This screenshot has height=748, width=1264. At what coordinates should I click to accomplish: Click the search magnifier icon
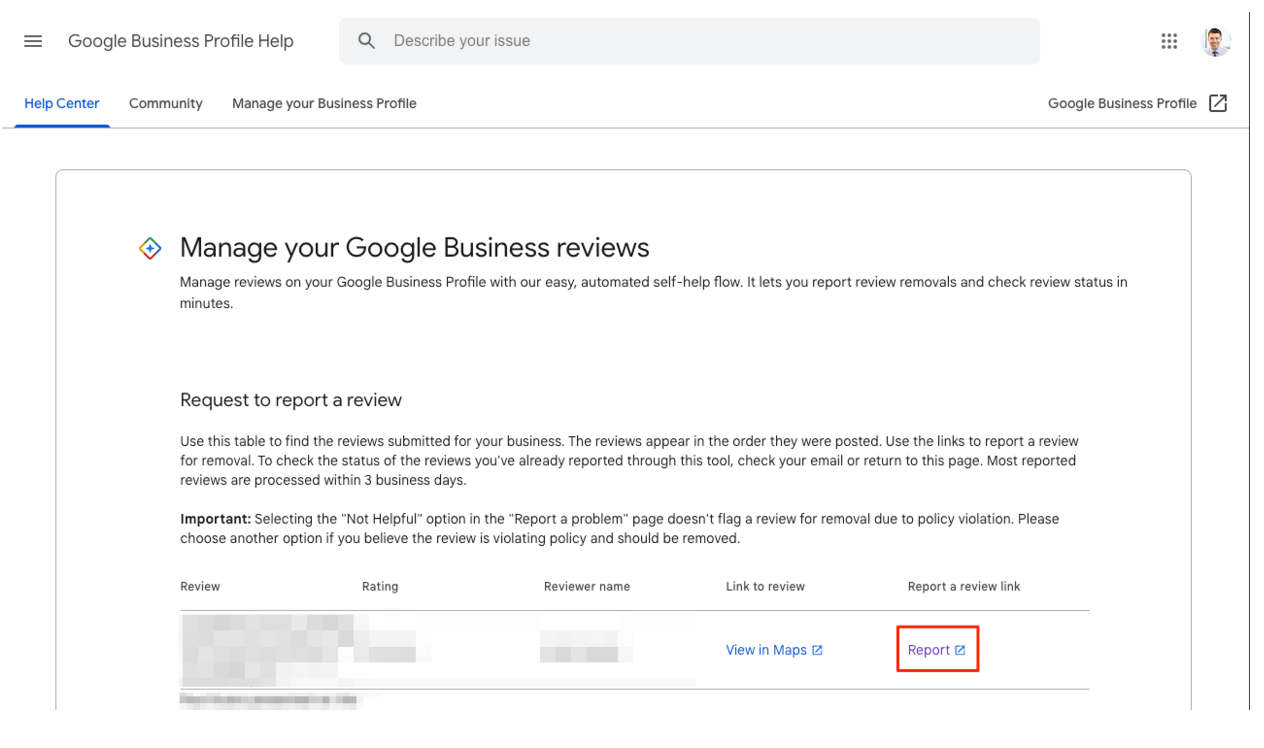click(367, 41)
